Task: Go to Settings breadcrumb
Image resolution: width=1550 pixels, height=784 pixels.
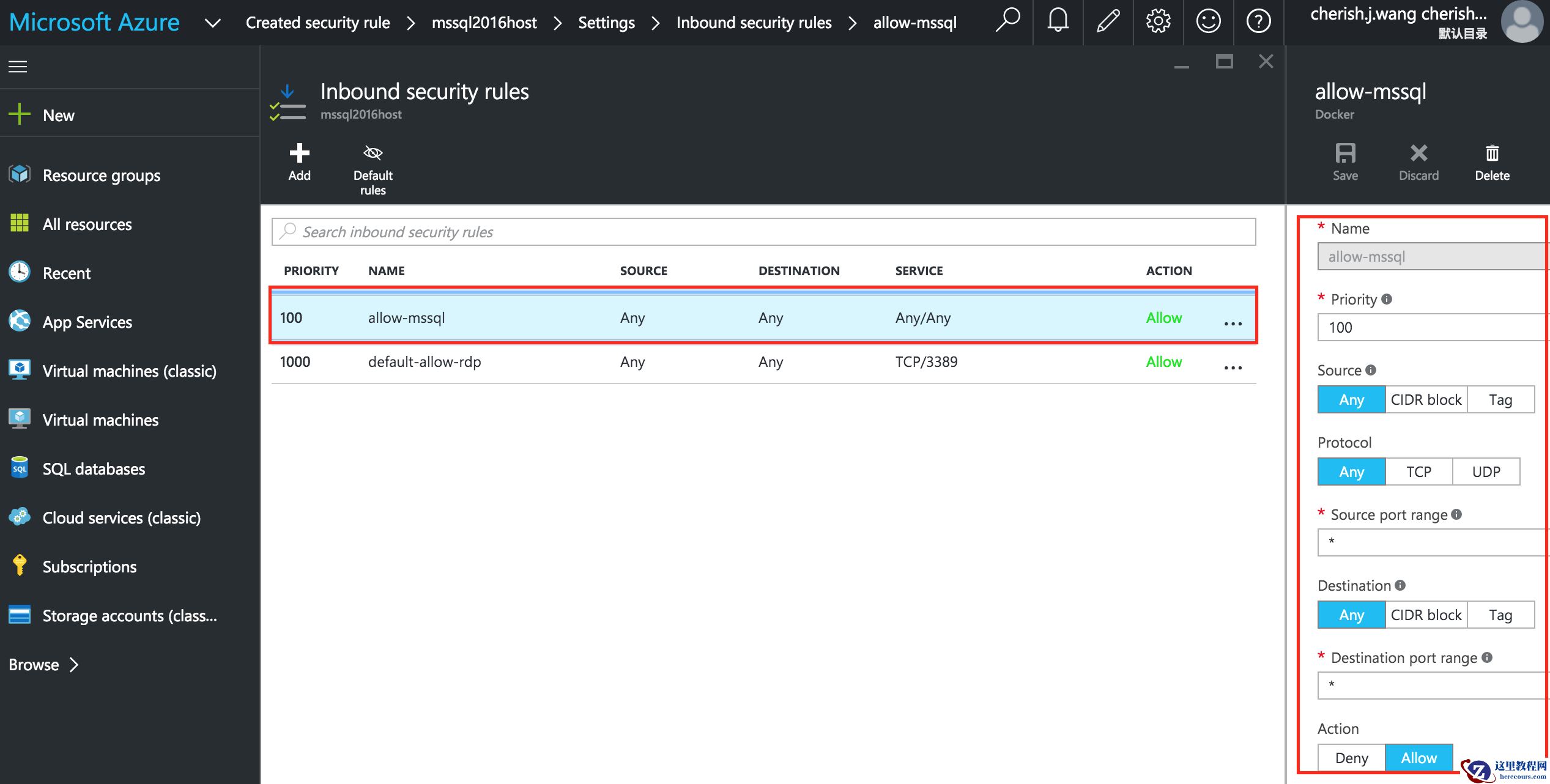Action: (606, 23)
